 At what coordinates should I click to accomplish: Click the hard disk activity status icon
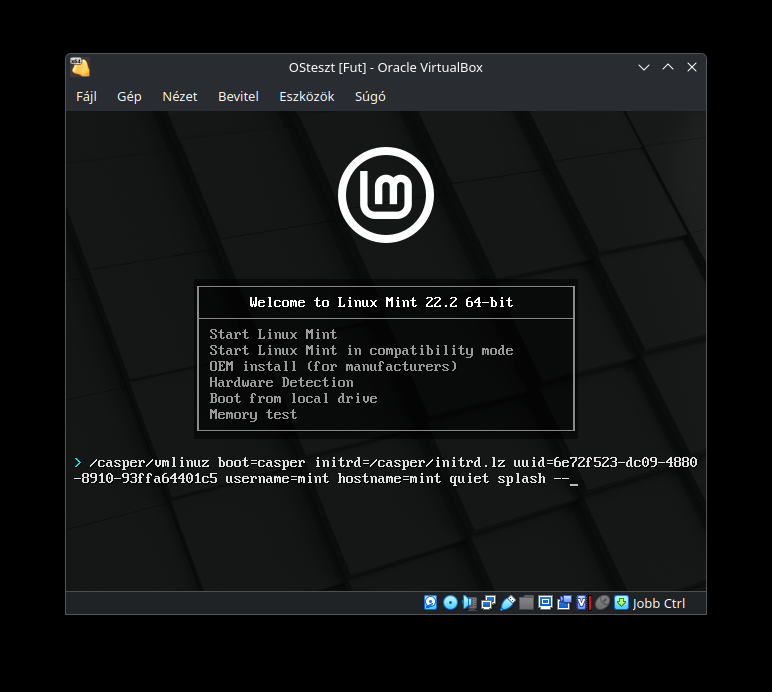tap(430, 602)
